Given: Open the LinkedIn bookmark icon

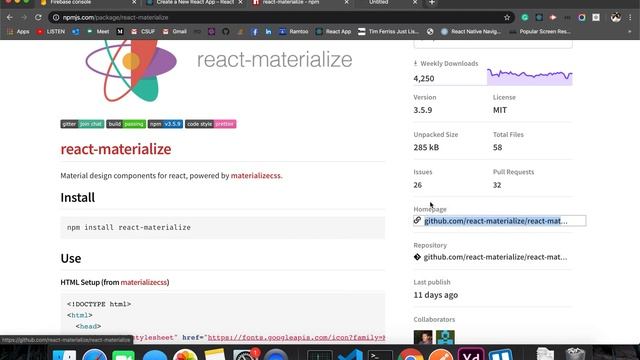Looking at the screenshot, I should tap(268, 31).
